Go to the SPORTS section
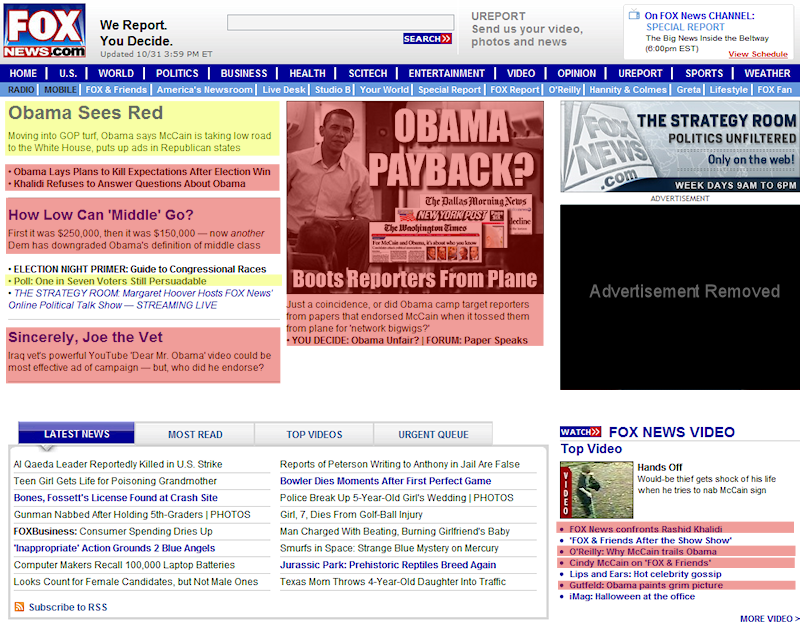 point(704,73)
